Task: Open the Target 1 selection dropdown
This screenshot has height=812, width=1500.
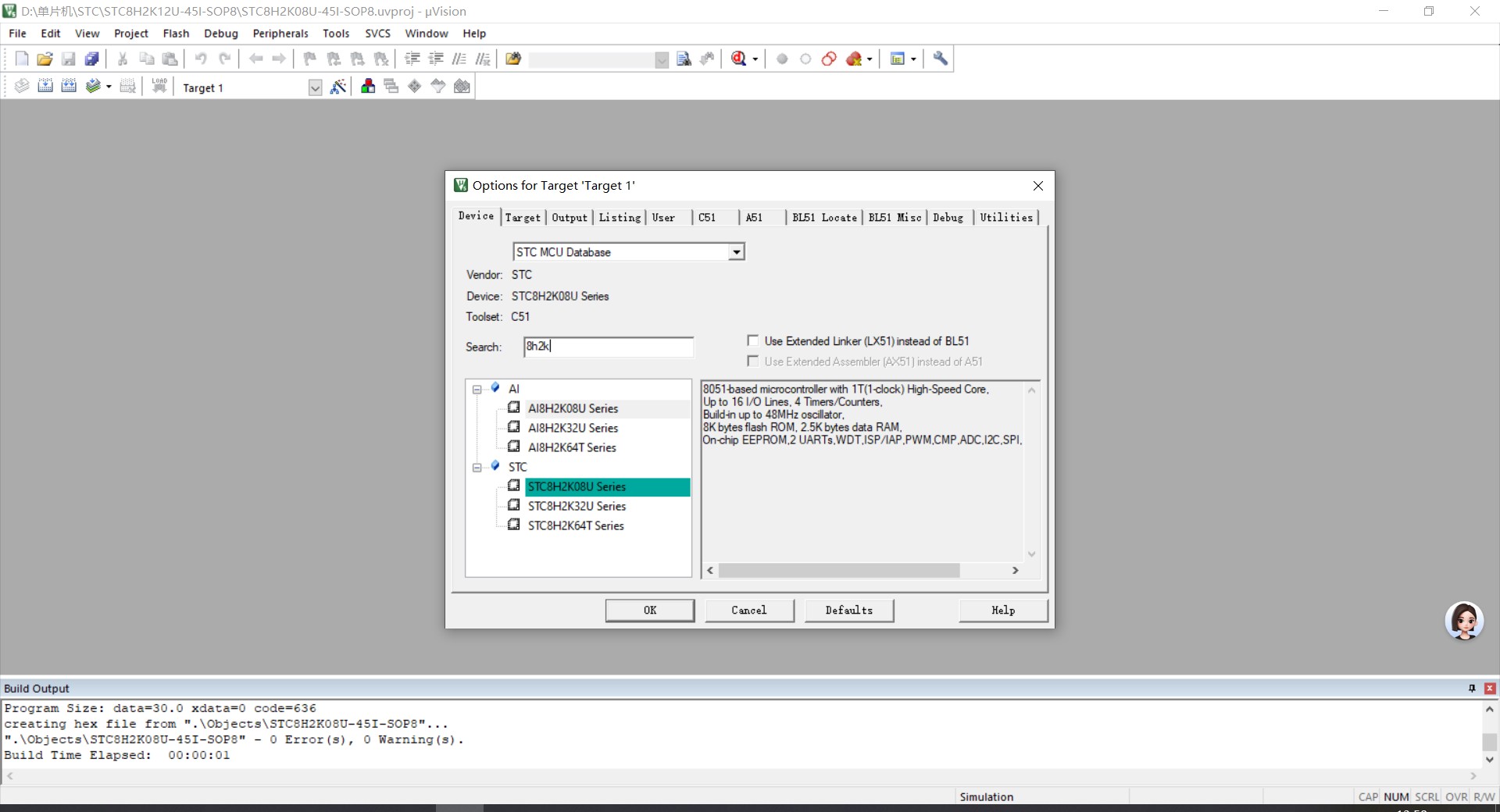Action: coord(315,87)
